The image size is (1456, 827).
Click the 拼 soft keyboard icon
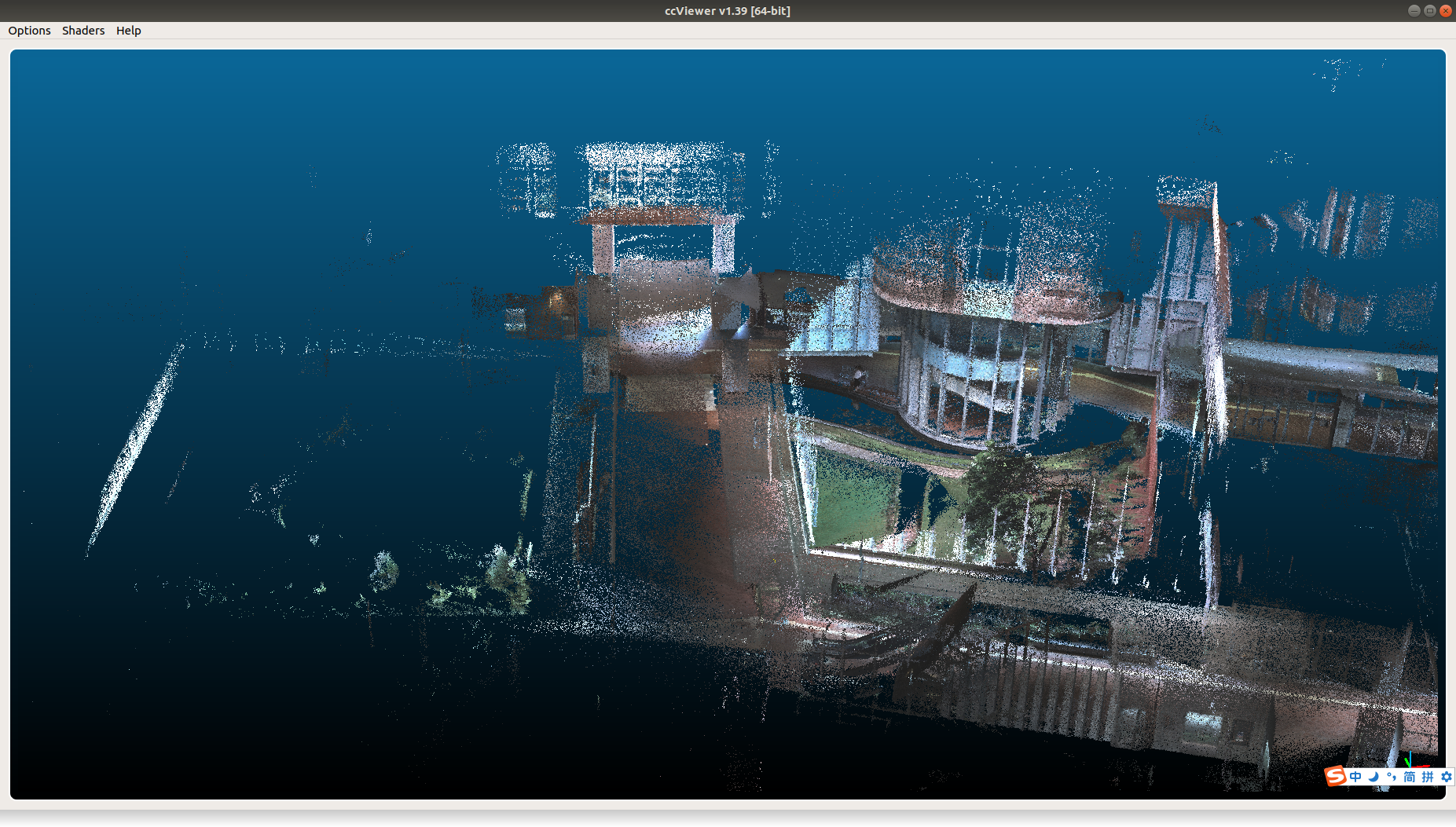(x=1425, y=777)
